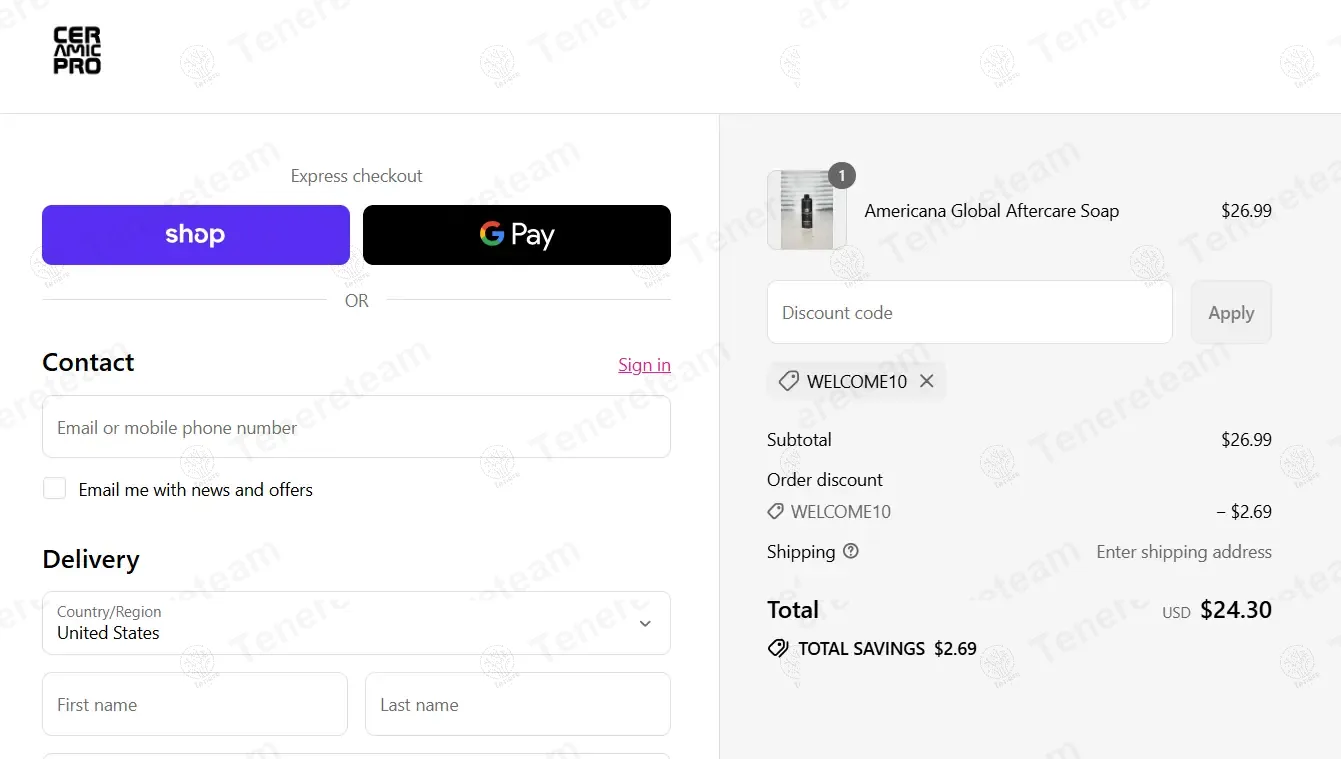The width and height of the screenshot is (1341, 759).
Task: Click the Email or mobile phone field
Action: click(x=356, y=427)
